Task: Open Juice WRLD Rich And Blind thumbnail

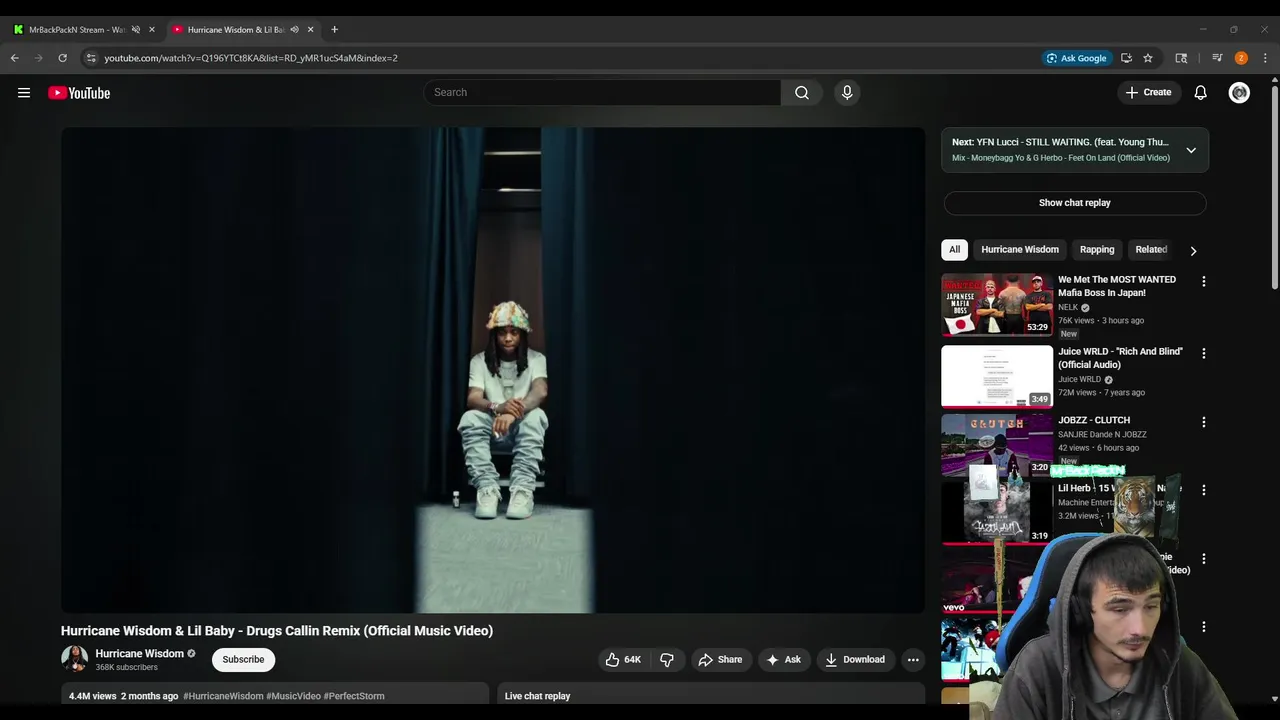Action: [997, 377]
